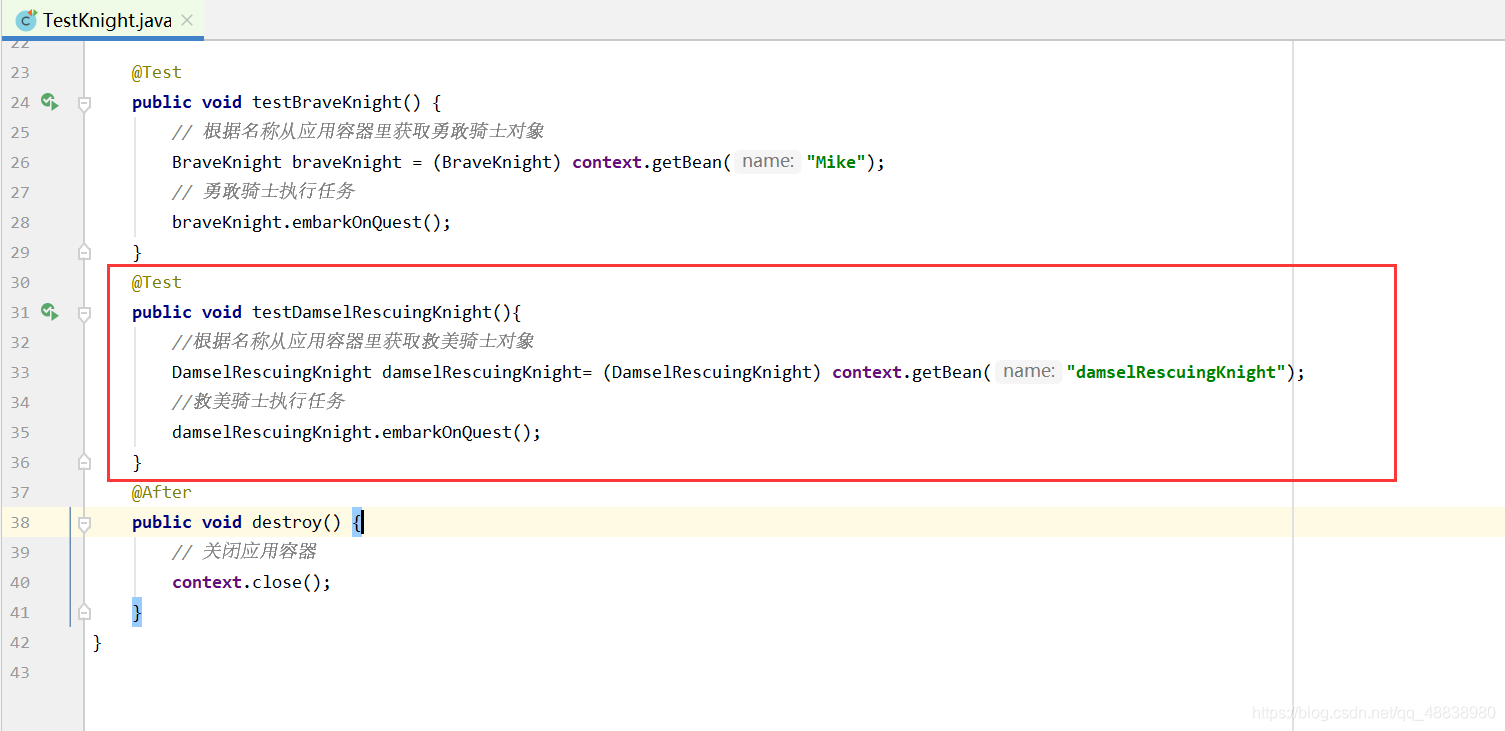Click the (BraveKnight) cast on line 26
The image size is (1505, 731).
497,162
